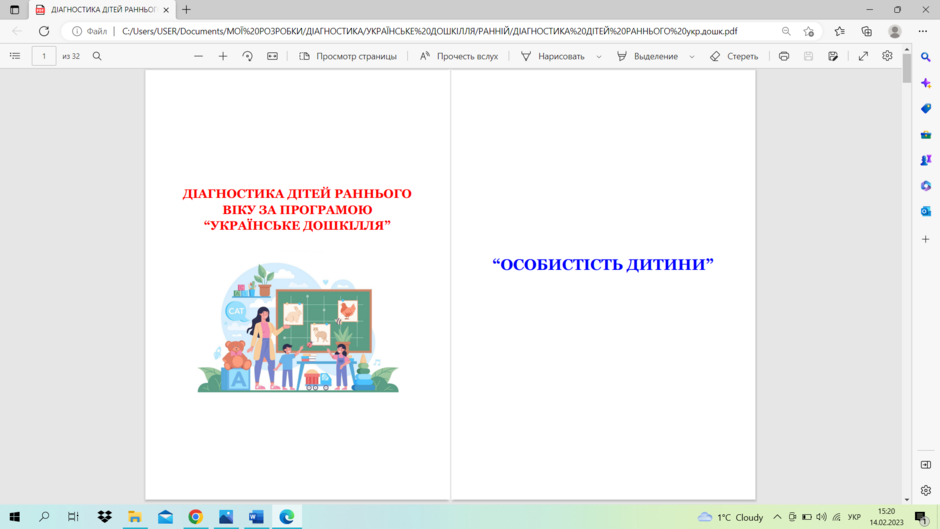The width and height of the screenshot is (940, 529).
Task: Zoom in with the plus button
Action: 223,56
